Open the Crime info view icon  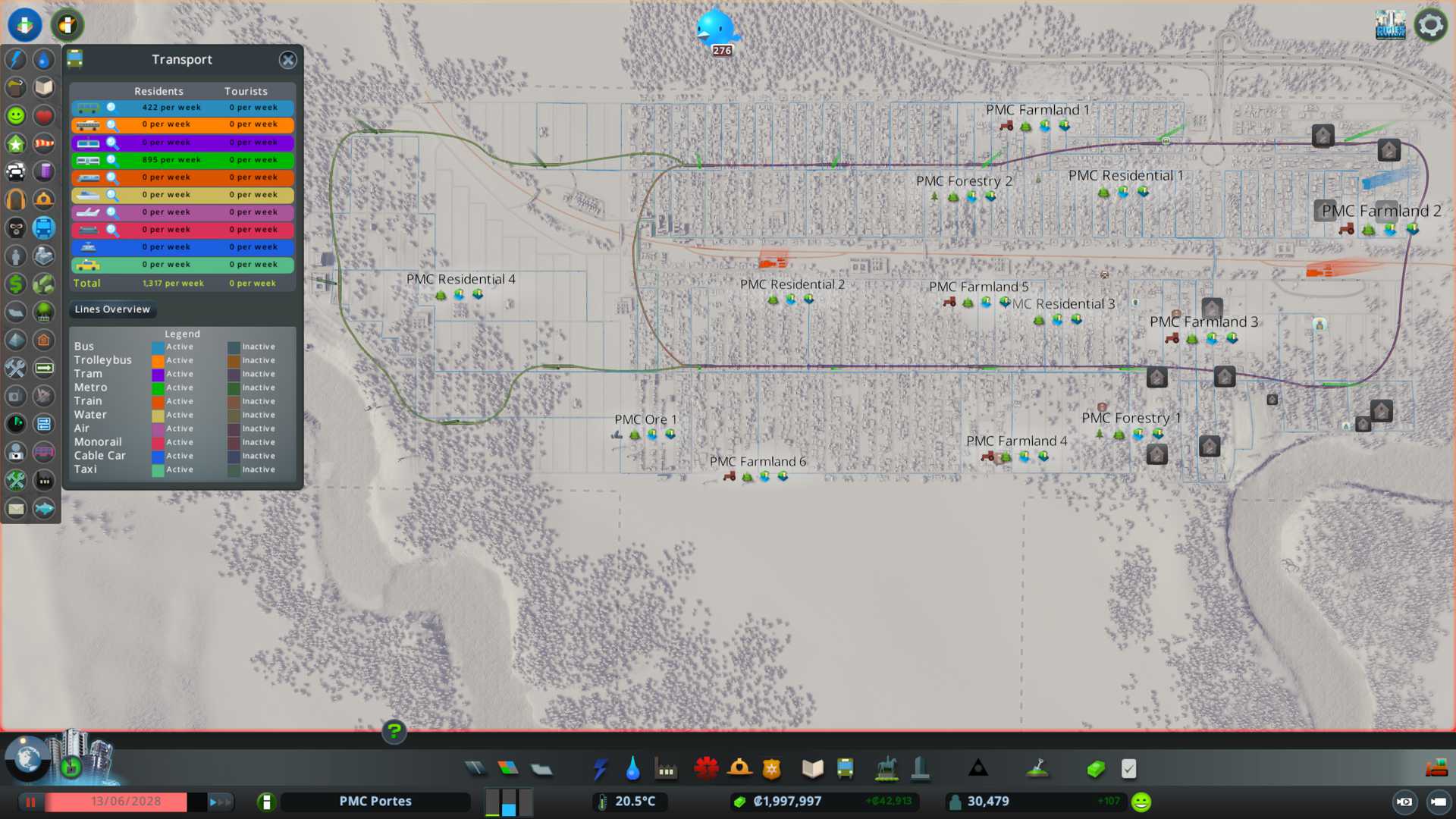[x=16, y=228]
